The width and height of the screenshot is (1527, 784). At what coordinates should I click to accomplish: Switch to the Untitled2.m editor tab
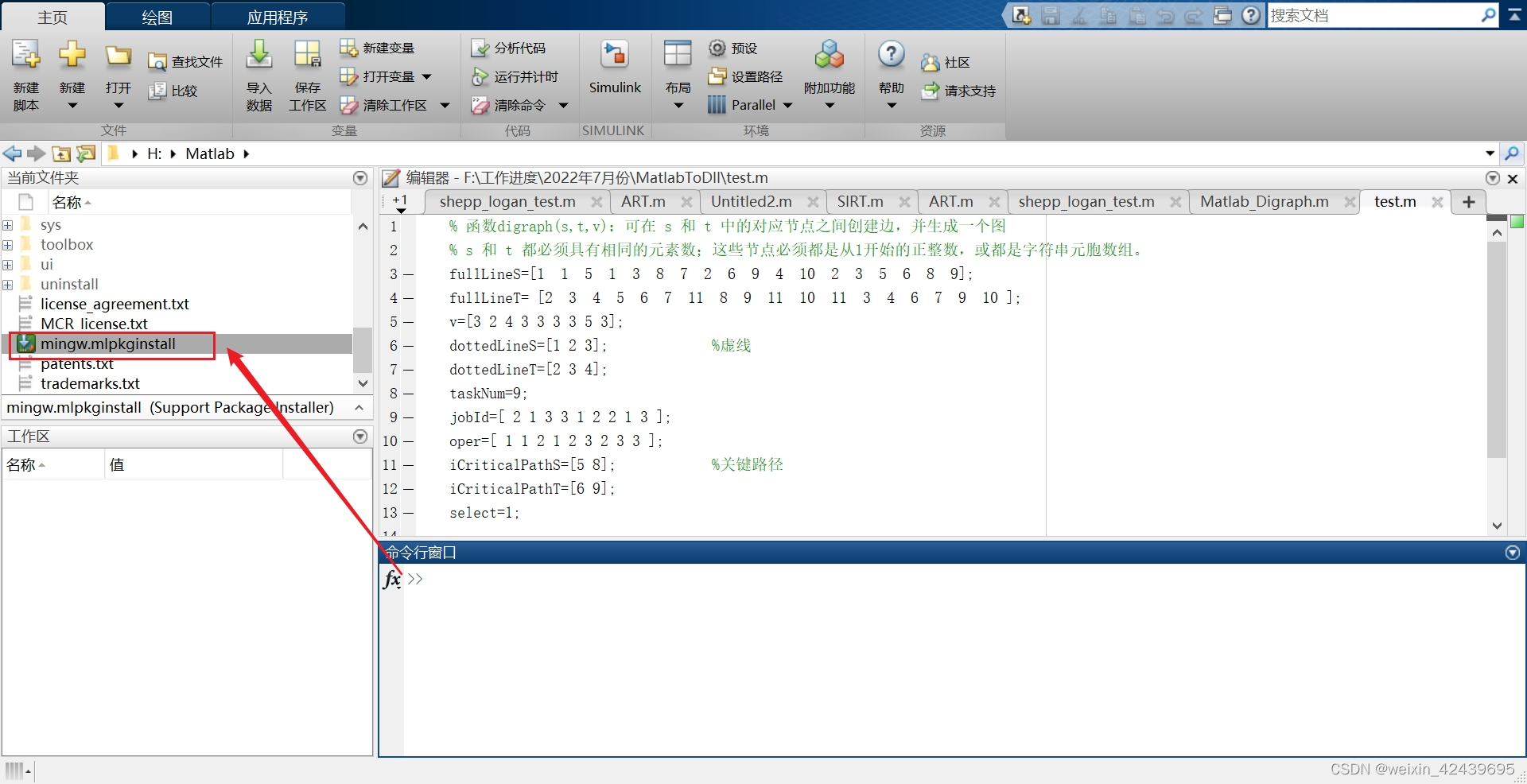[752, 202]
